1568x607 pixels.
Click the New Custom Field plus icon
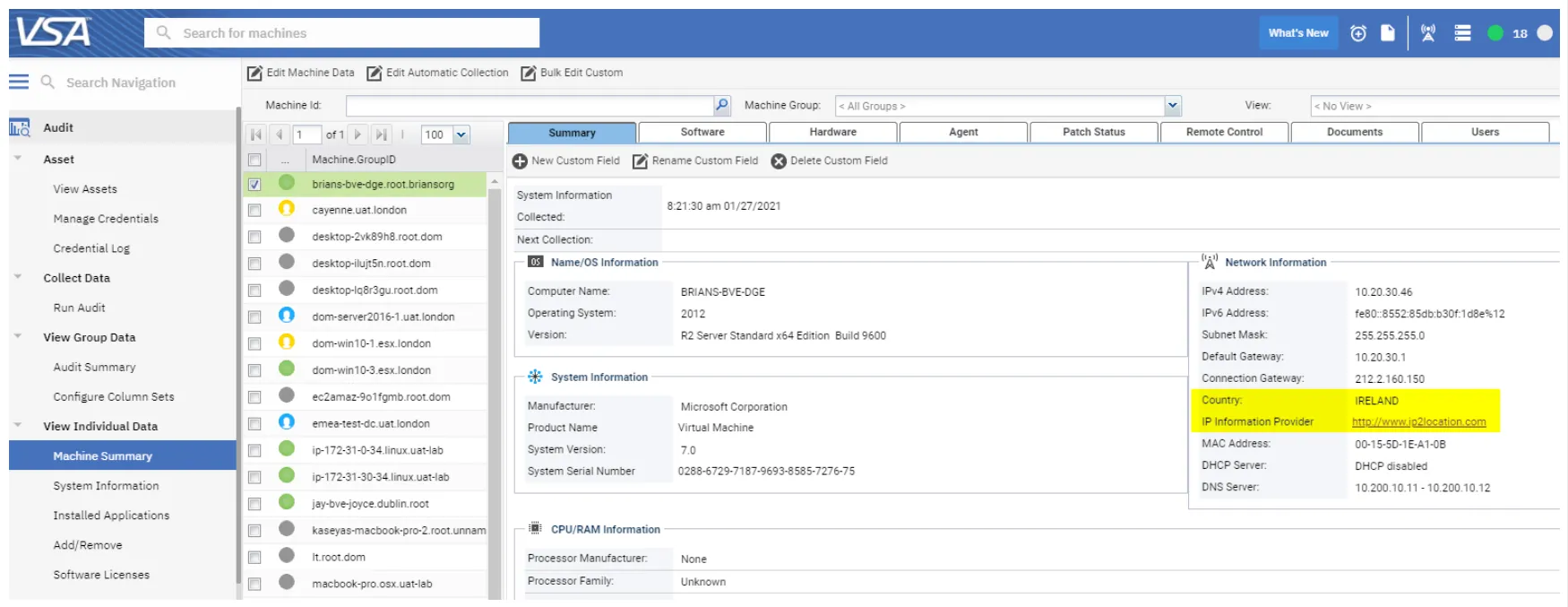(520, 161)
